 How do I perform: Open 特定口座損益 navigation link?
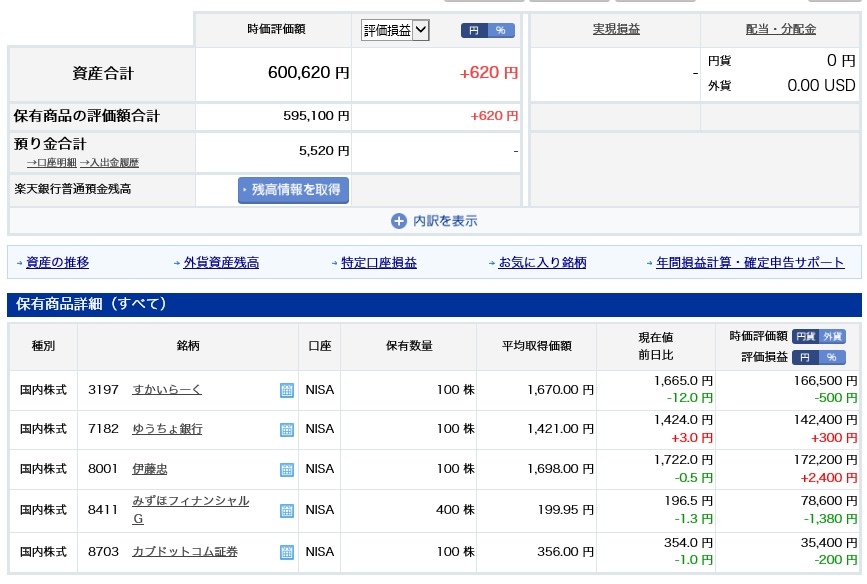pyautogui.click(x=378, y=263)
